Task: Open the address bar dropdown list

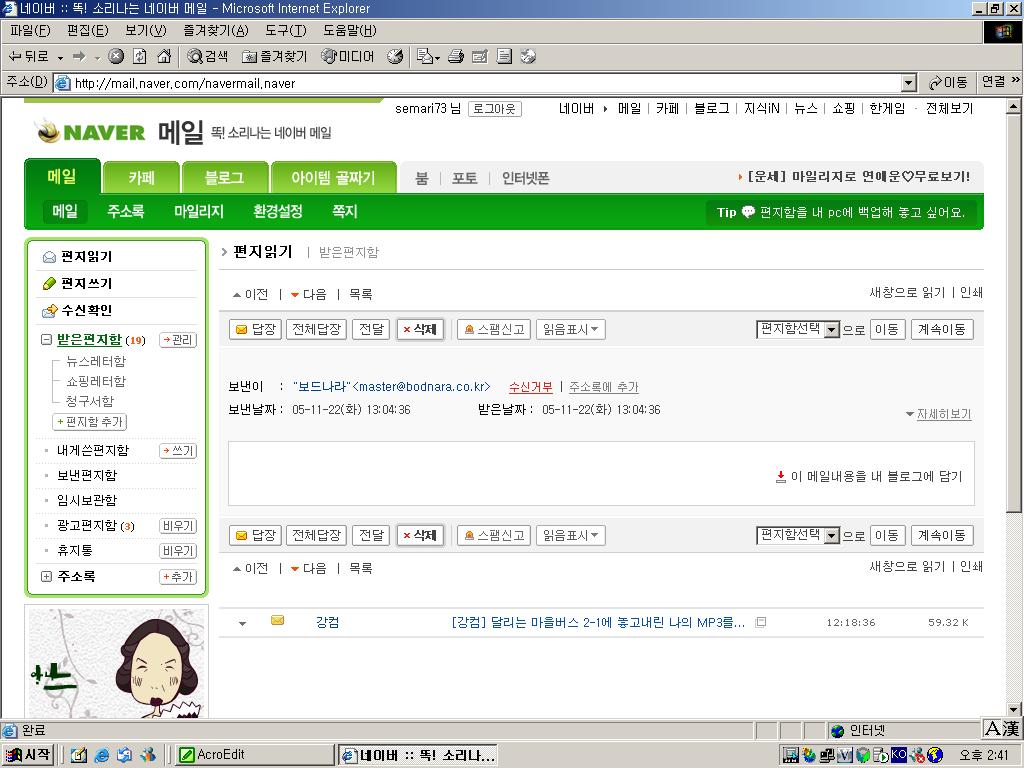Action: (908, 83)
